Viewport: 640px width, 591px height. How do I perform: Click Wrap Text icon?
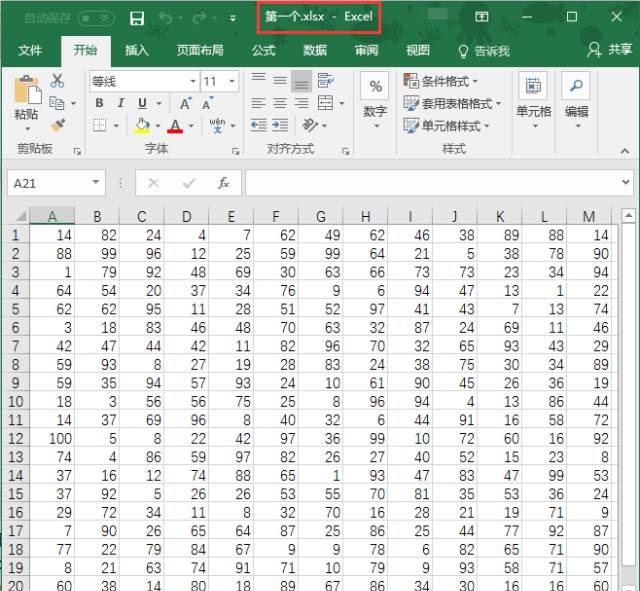(x=326, y=80)
